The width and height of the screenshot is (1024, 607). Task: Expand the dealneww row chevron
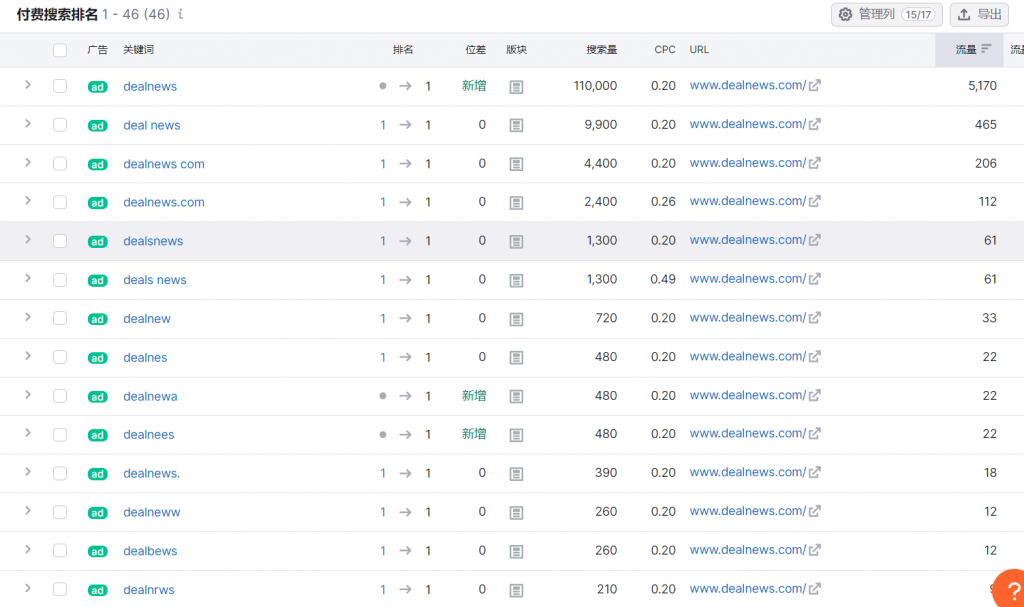(27, 510)
